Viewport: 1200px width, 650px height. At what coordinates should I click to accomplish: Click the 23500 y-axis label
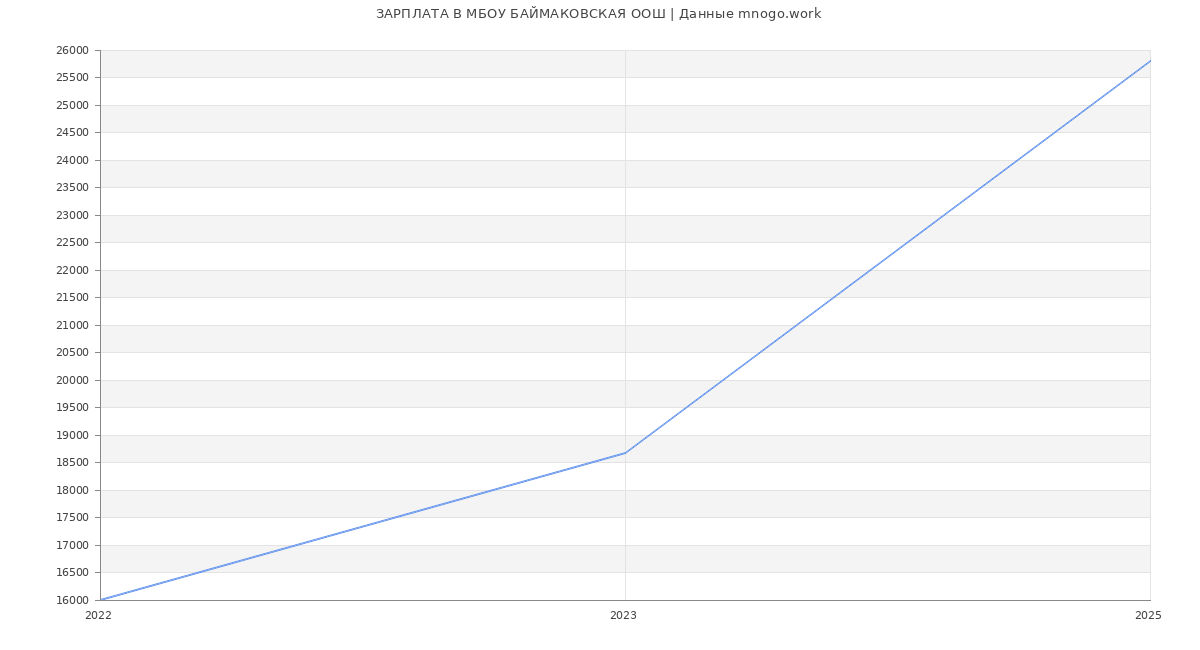pos(72,188)
